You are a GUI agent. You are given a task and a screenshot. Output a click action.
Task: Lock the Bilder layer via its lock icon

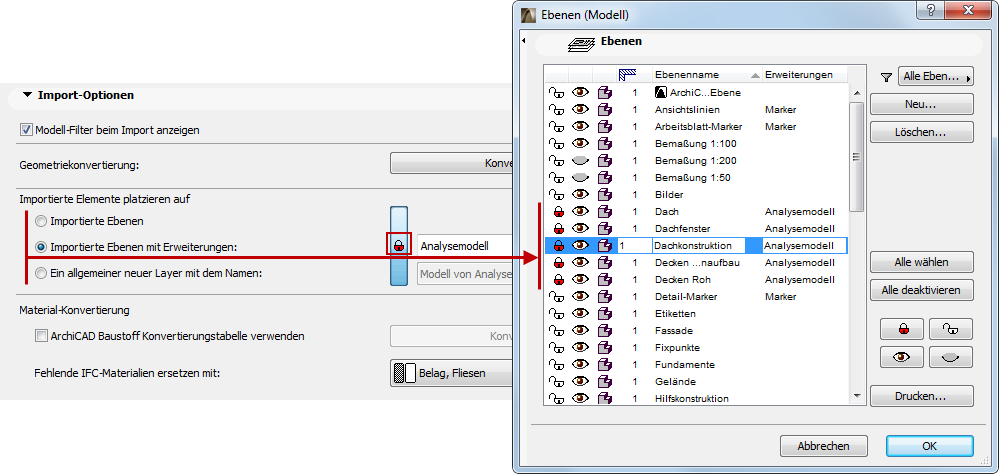556,194
